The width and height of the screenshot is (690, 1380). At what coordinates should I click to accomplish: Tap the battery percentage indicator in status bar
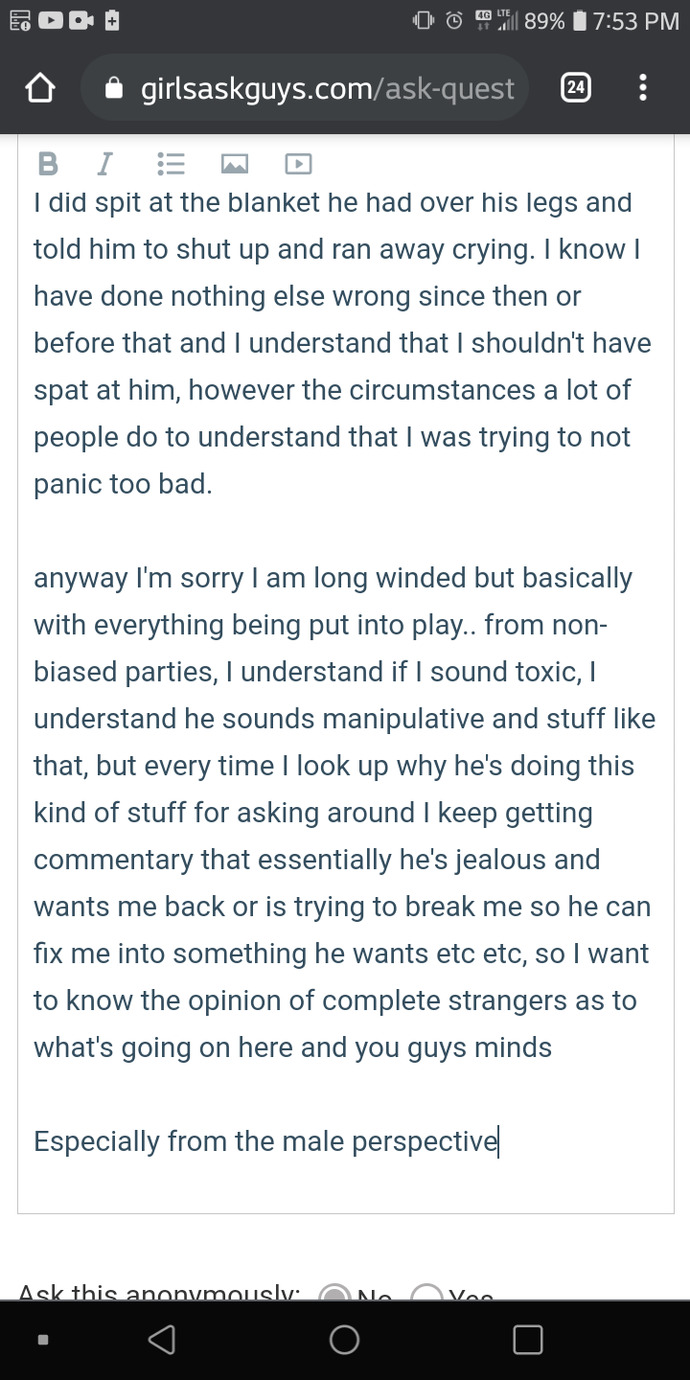point(545,20)
